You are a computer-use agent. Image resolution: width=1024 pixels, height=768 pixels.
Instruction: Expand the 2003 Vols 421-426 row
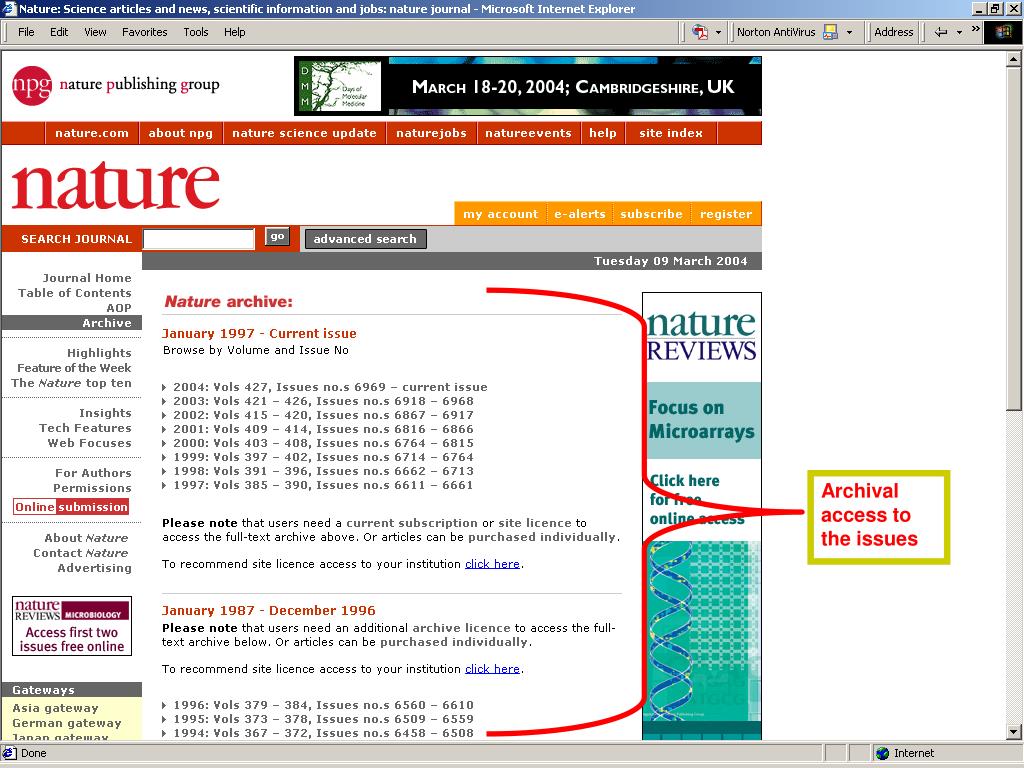(318, 402)
